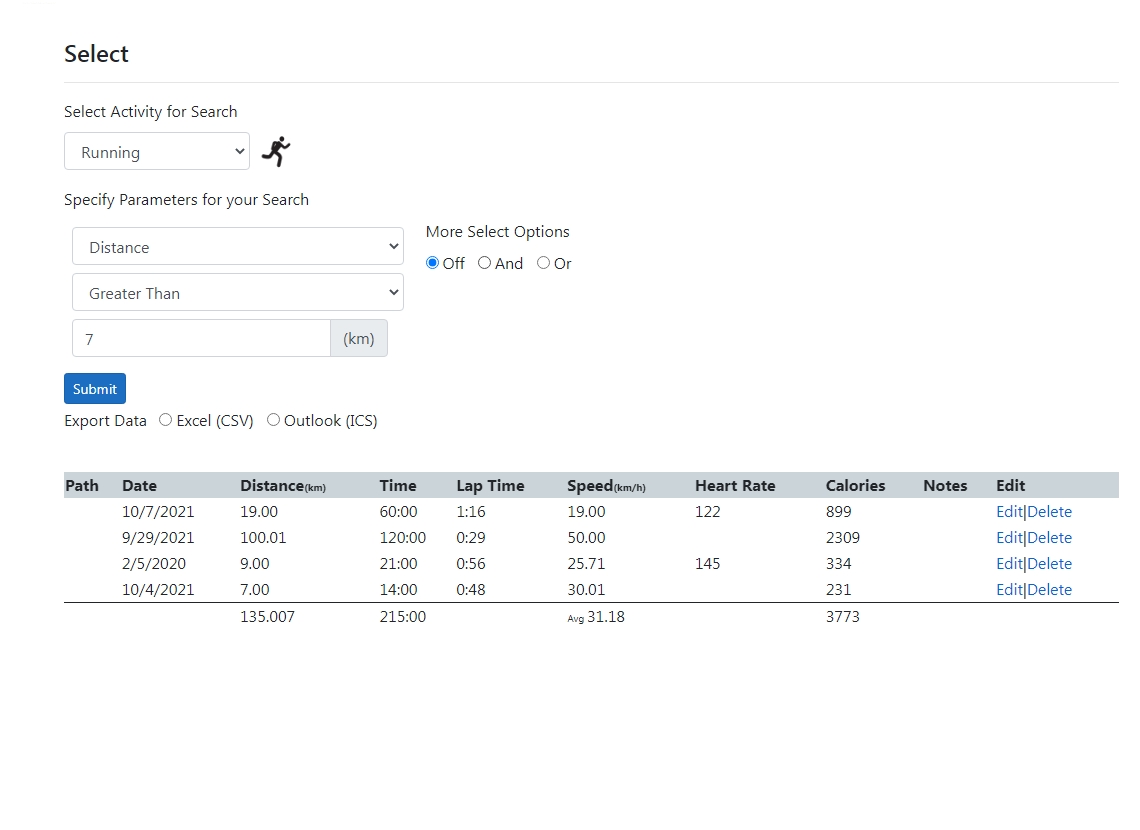Click the Distance column header

[272, 486]
